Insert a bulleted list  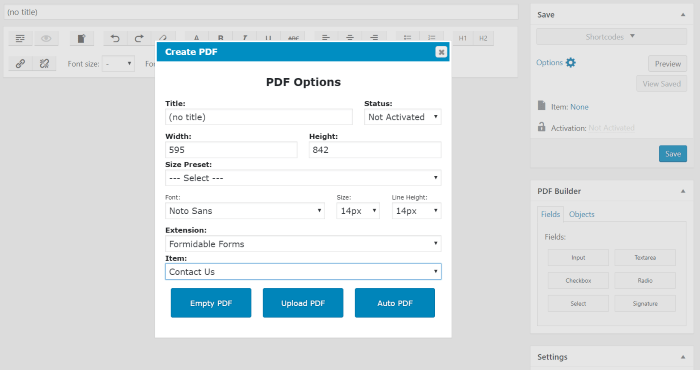(x=407, y=37)
